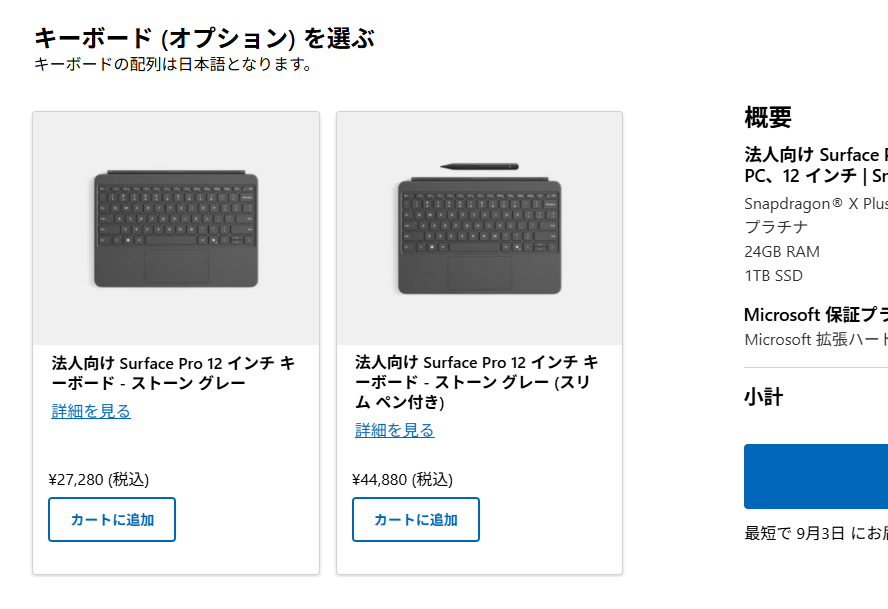
Task: Click the Snapdragon X Plus spec line
Action: (816, 203)
